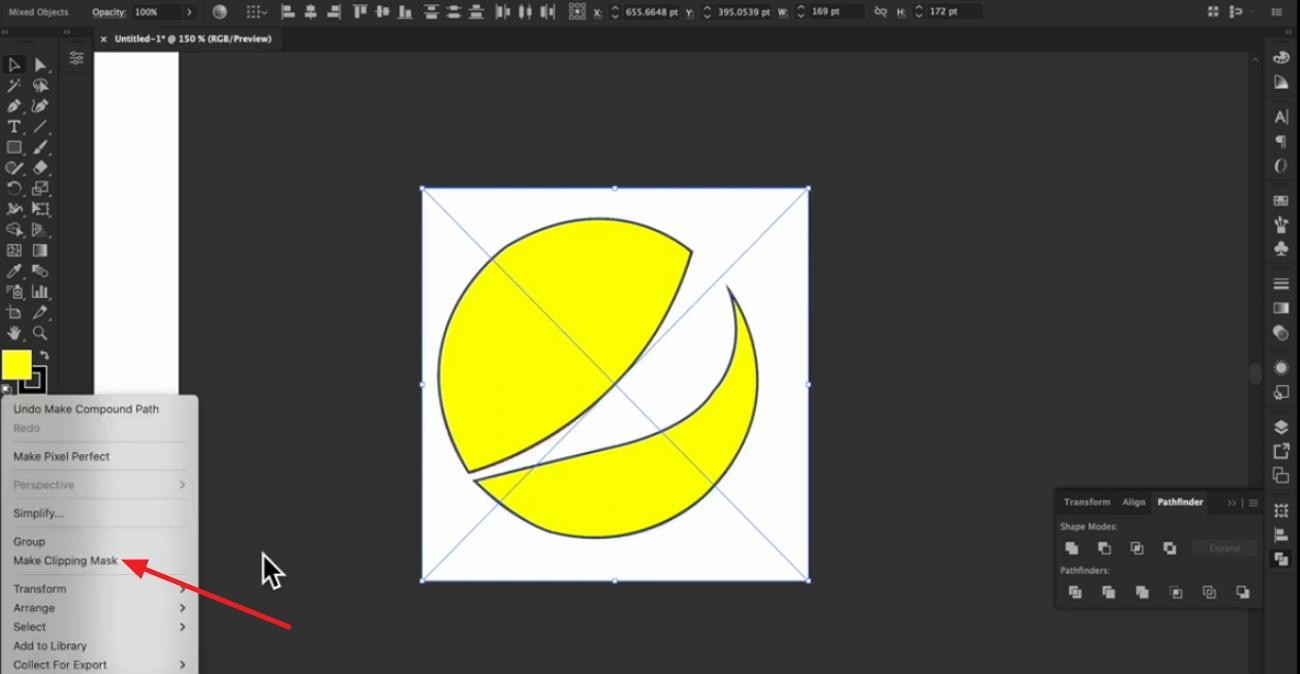Activate the Line Segment tool
The height and width of the screenshot is (674, 1300).
(x=40, y=127)
